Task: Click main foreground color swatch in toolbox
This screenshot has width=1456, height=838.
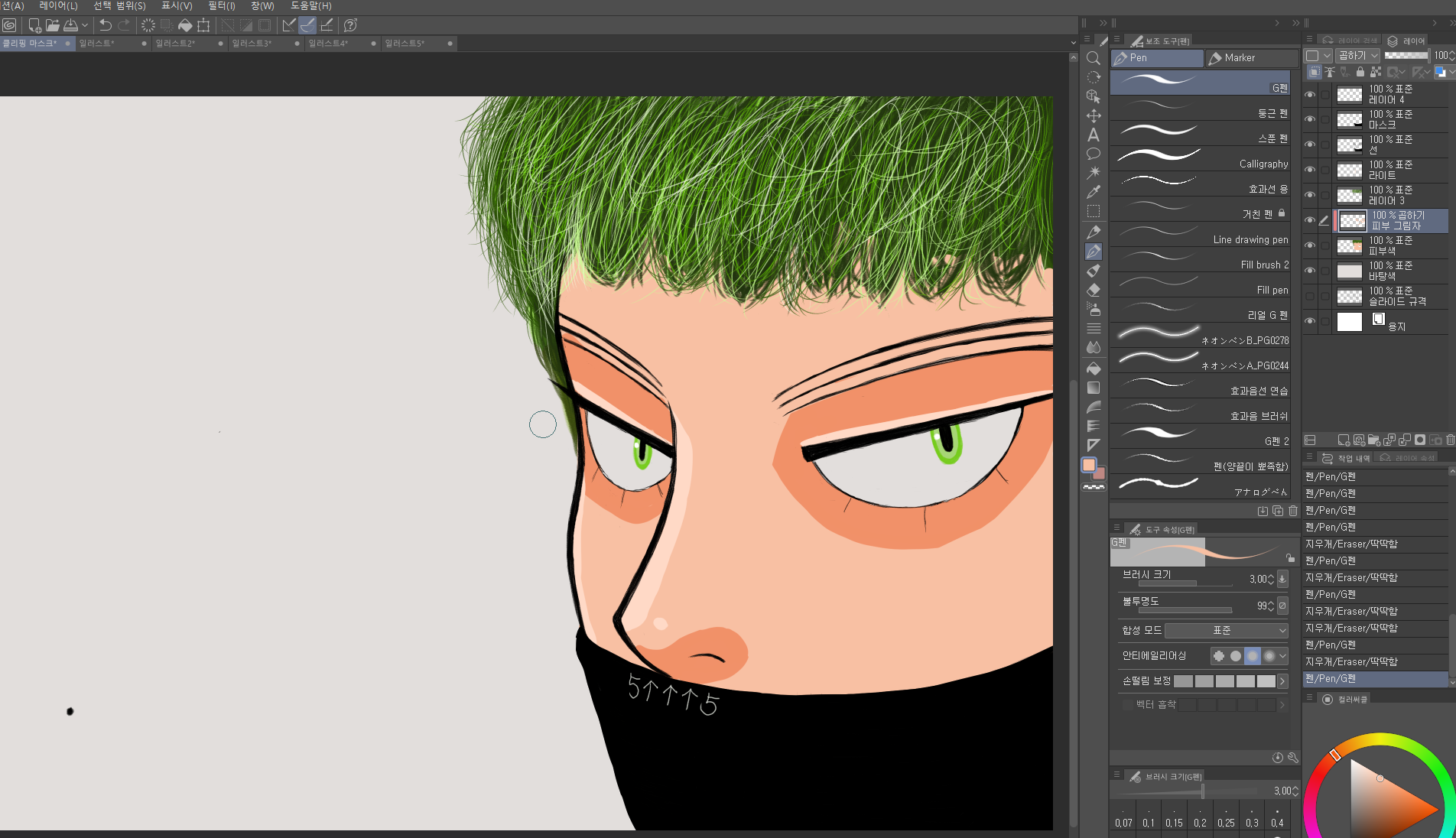Action: pyautogui.click(x=1089, y=465)
